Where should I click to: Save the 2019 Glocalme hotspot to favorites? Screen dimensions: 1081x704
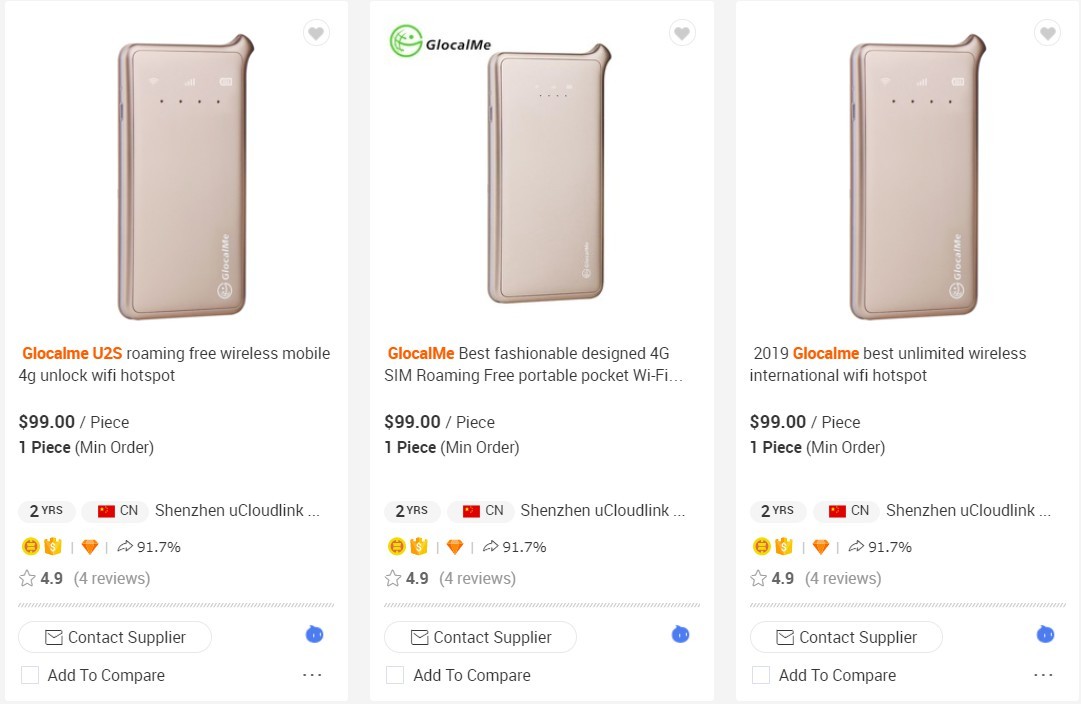[x=1047, y=34]
